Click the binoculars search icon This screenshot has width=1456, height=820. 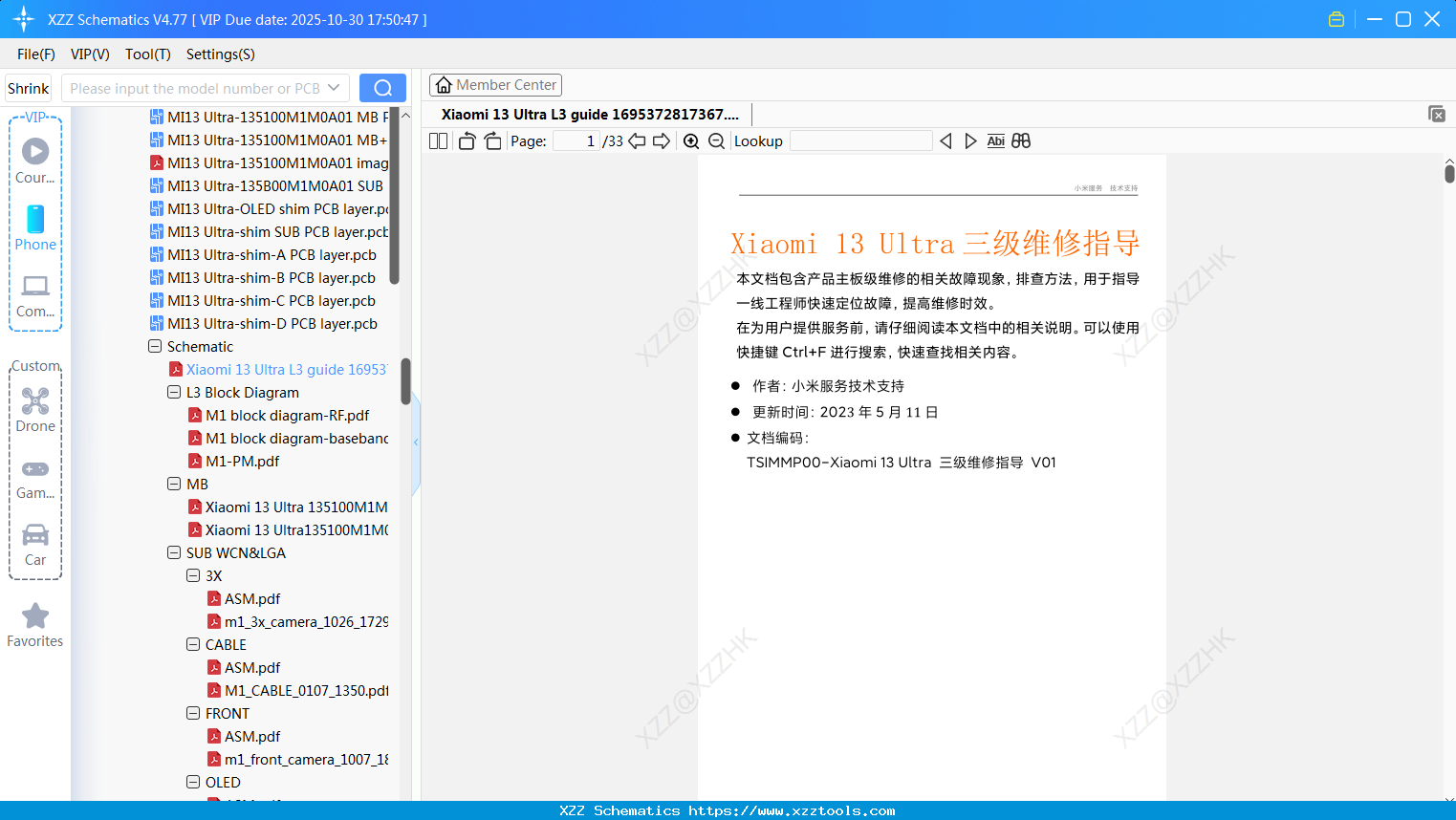[1020, 140]
